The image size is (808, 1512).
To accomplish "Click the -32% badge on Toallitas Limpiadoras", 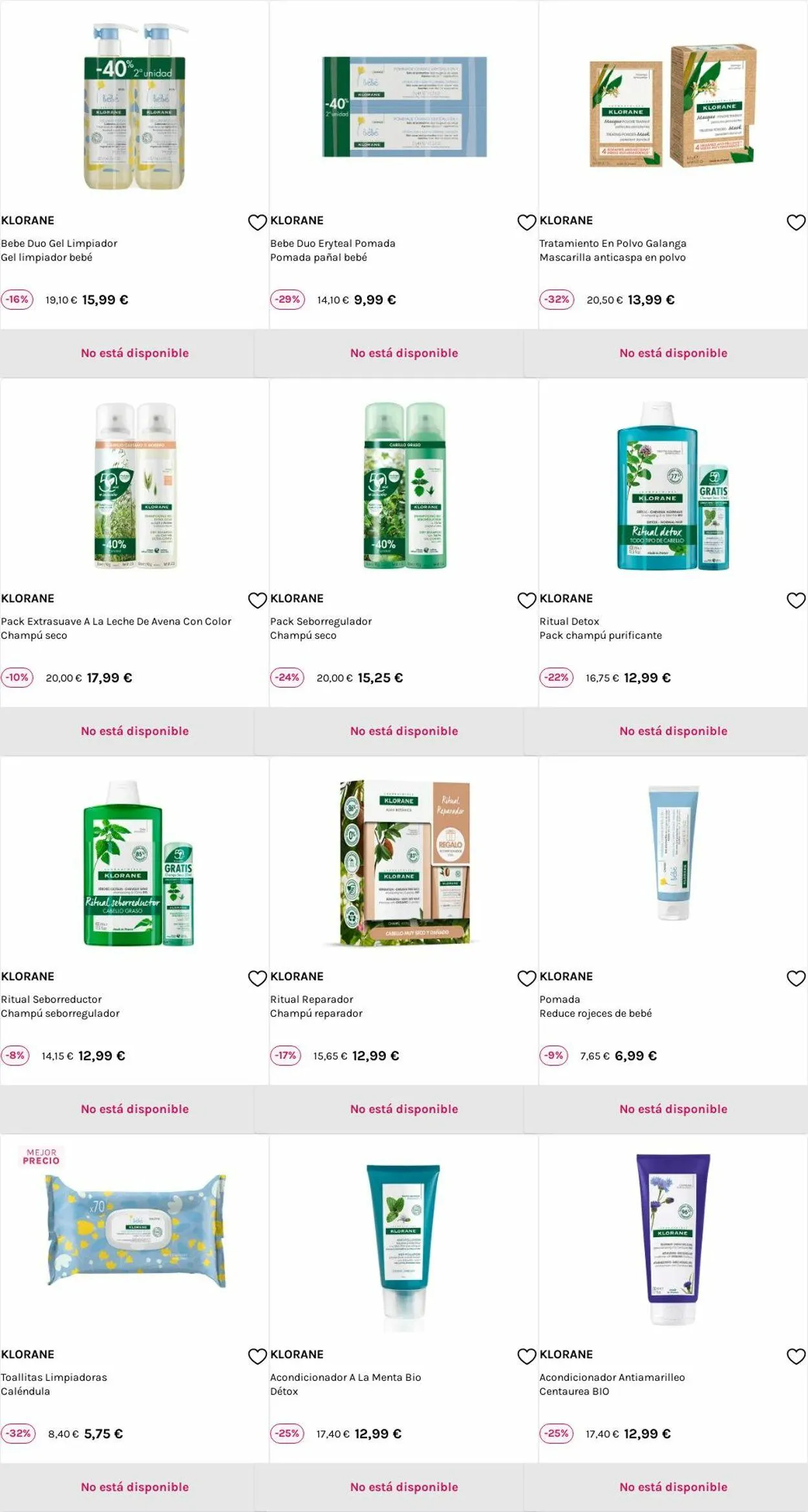I will (18, 1434).
